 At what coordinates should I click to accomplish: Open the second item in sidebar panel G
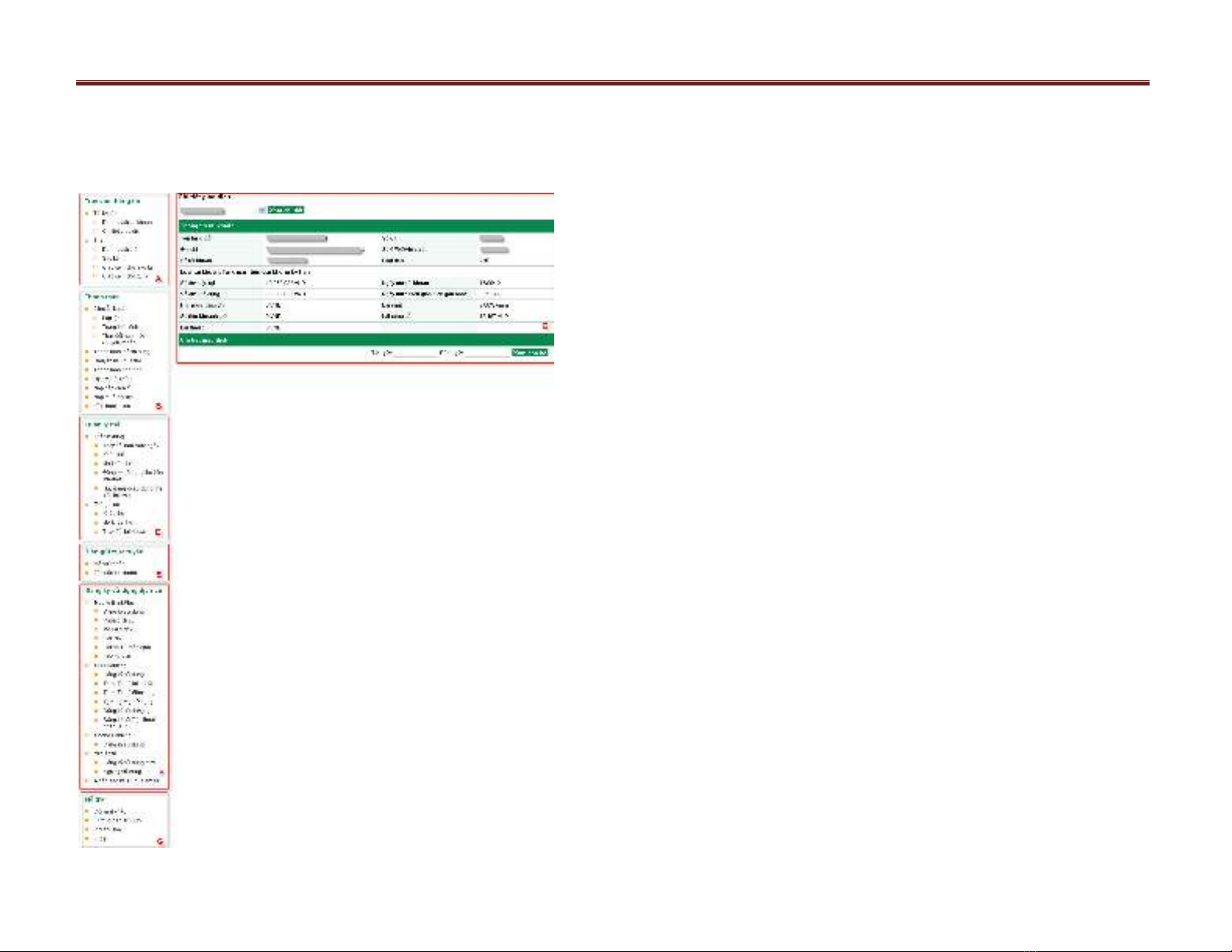[118, 821]
